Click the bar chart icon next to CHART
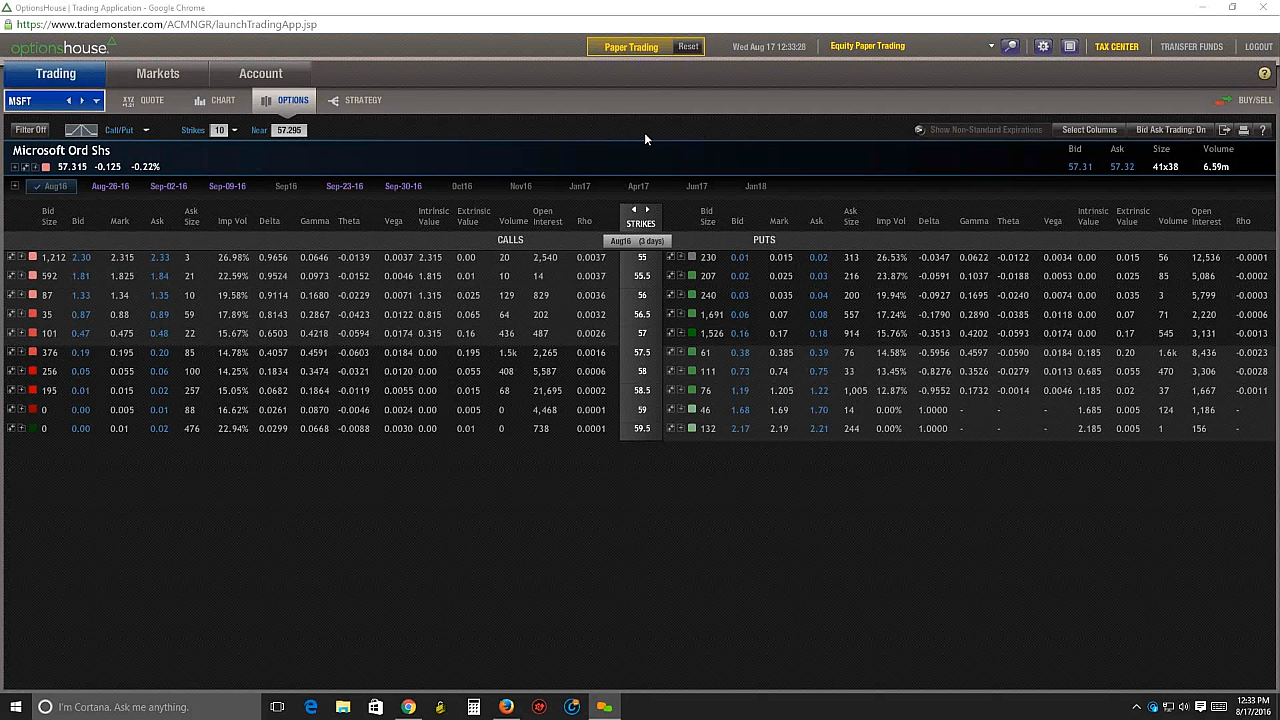This screenshot has width=1280, height=720. pyautogui.click(x=200, y=101)
